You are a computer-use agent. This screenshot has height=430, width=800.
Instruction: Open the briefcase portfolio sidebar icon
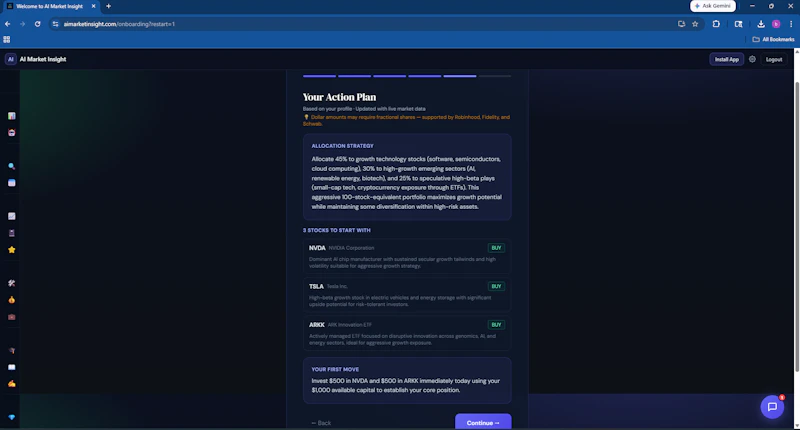(12, 317)
